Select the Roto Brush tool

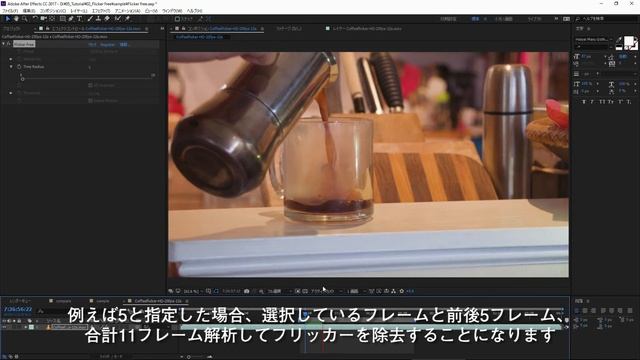118,19
